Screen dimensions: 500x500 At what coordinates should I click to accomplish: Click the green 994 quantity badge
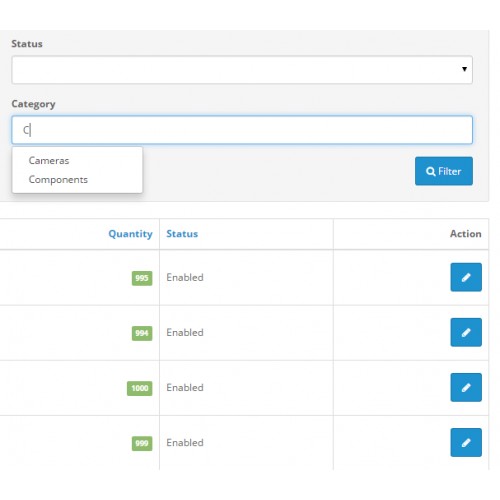coord(142,333)
